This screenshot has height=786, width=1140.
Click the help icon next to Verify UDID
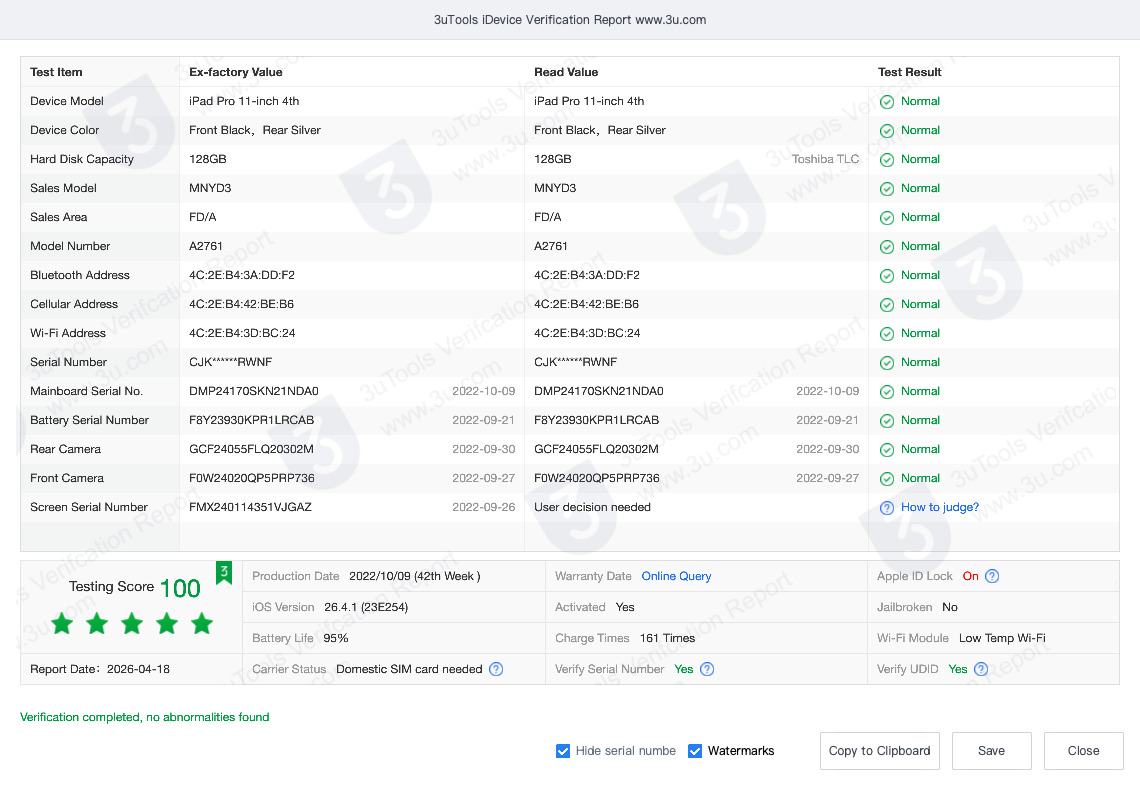[981, 669]
